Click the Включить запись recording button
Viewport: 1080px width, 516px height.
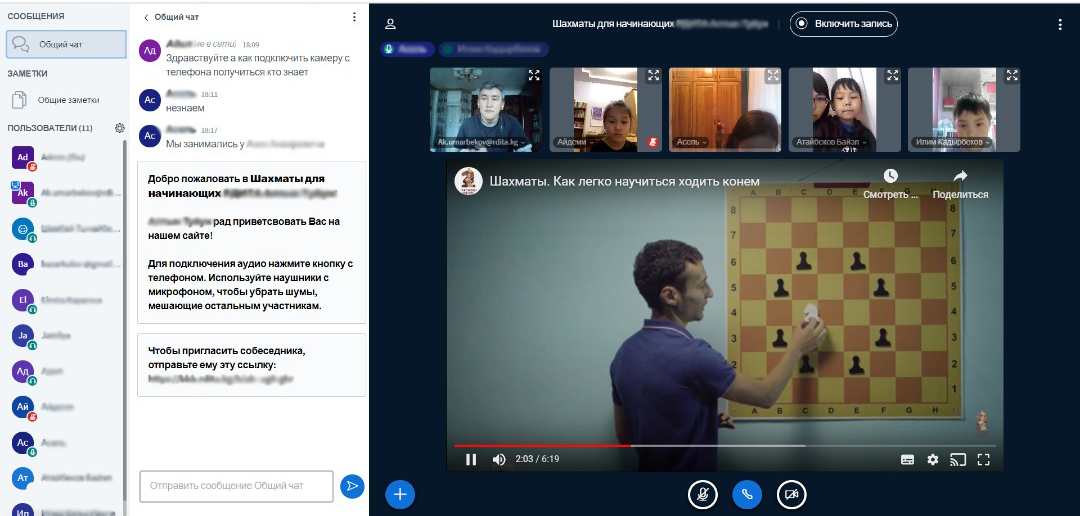[x=843, y=24]
